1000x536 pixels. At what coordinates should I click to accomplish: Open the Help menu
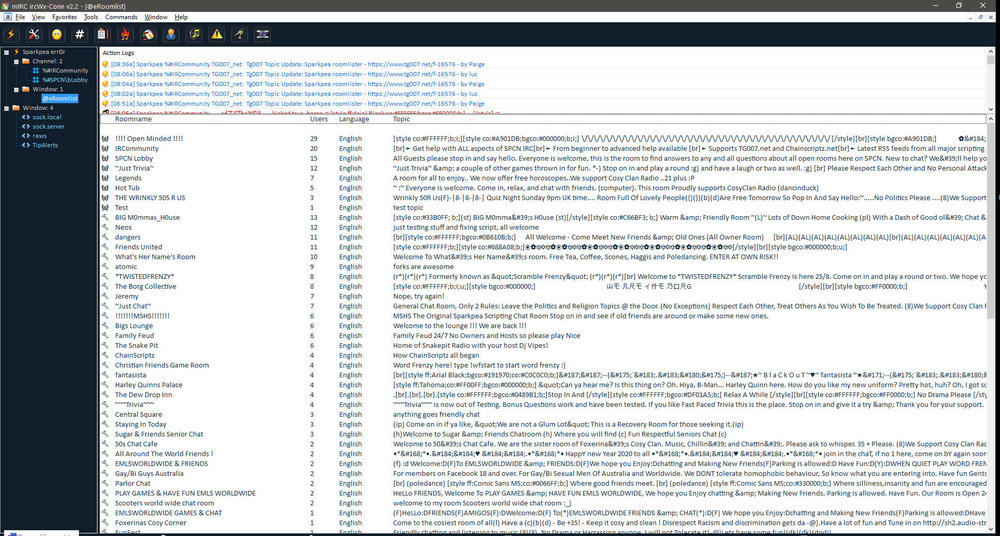(x=181, y=17)
